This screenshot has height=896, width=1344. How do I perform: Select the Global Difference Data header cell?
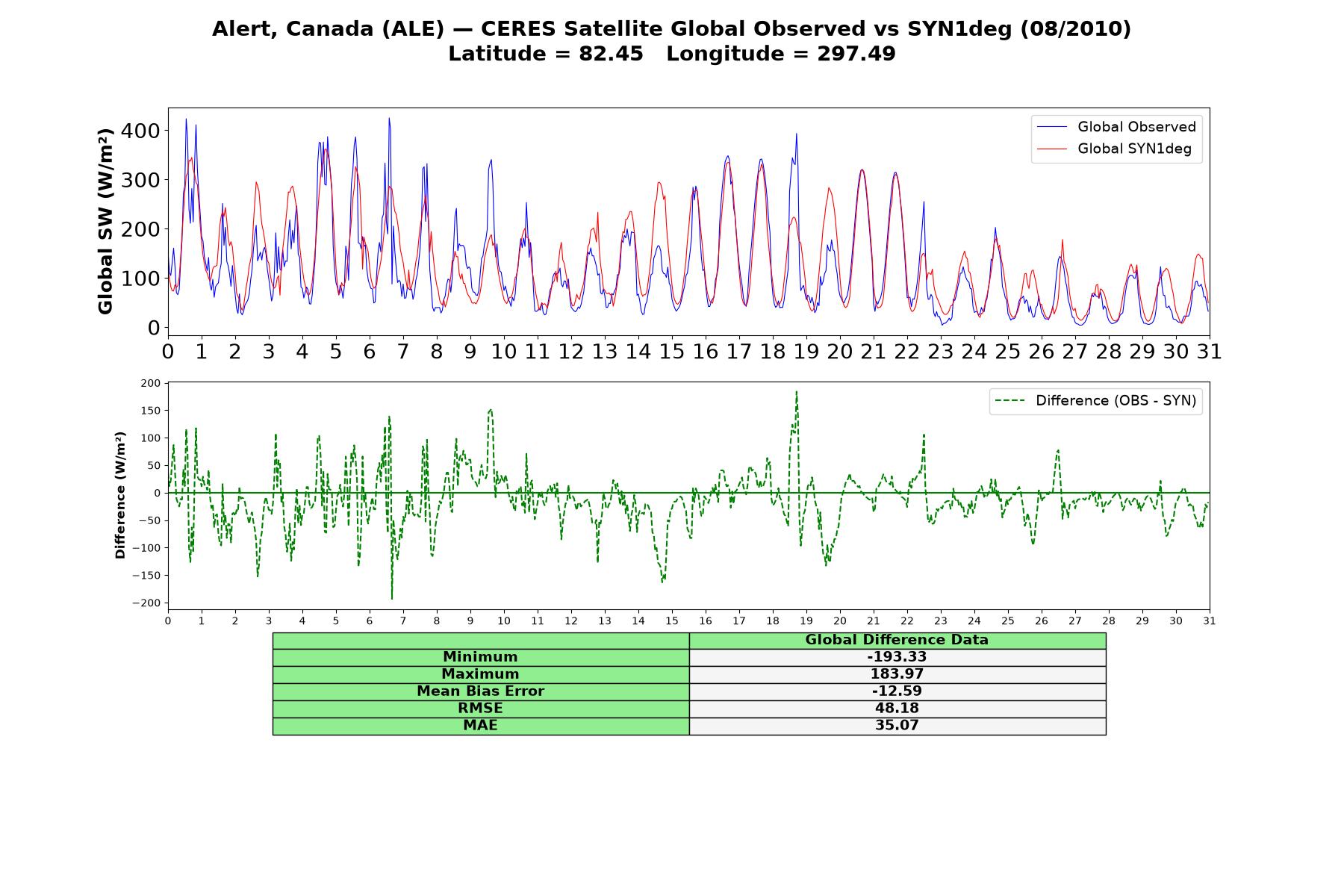(897, 640)
